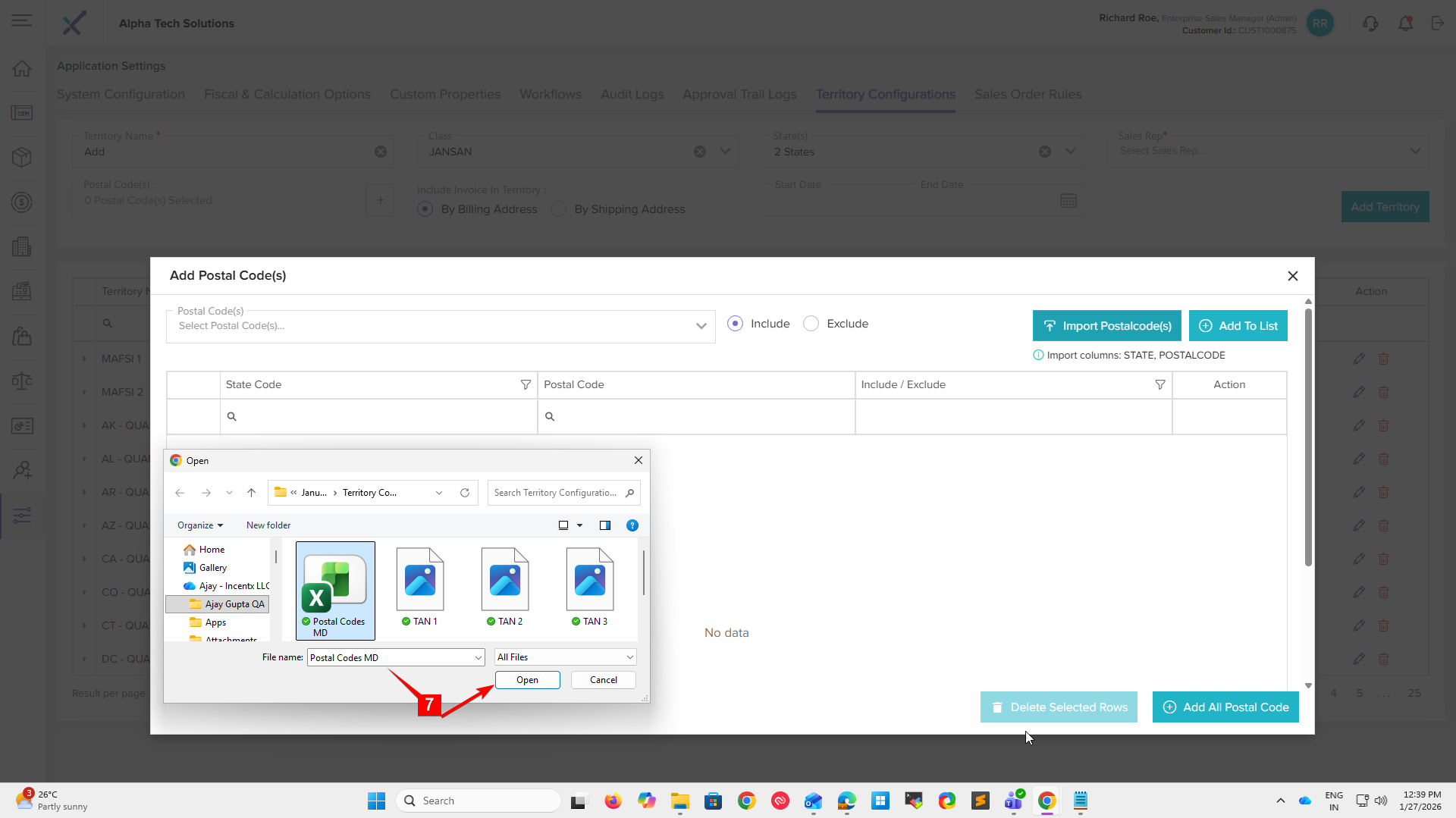Click the help icon in Open dialog

click(632, 525)
